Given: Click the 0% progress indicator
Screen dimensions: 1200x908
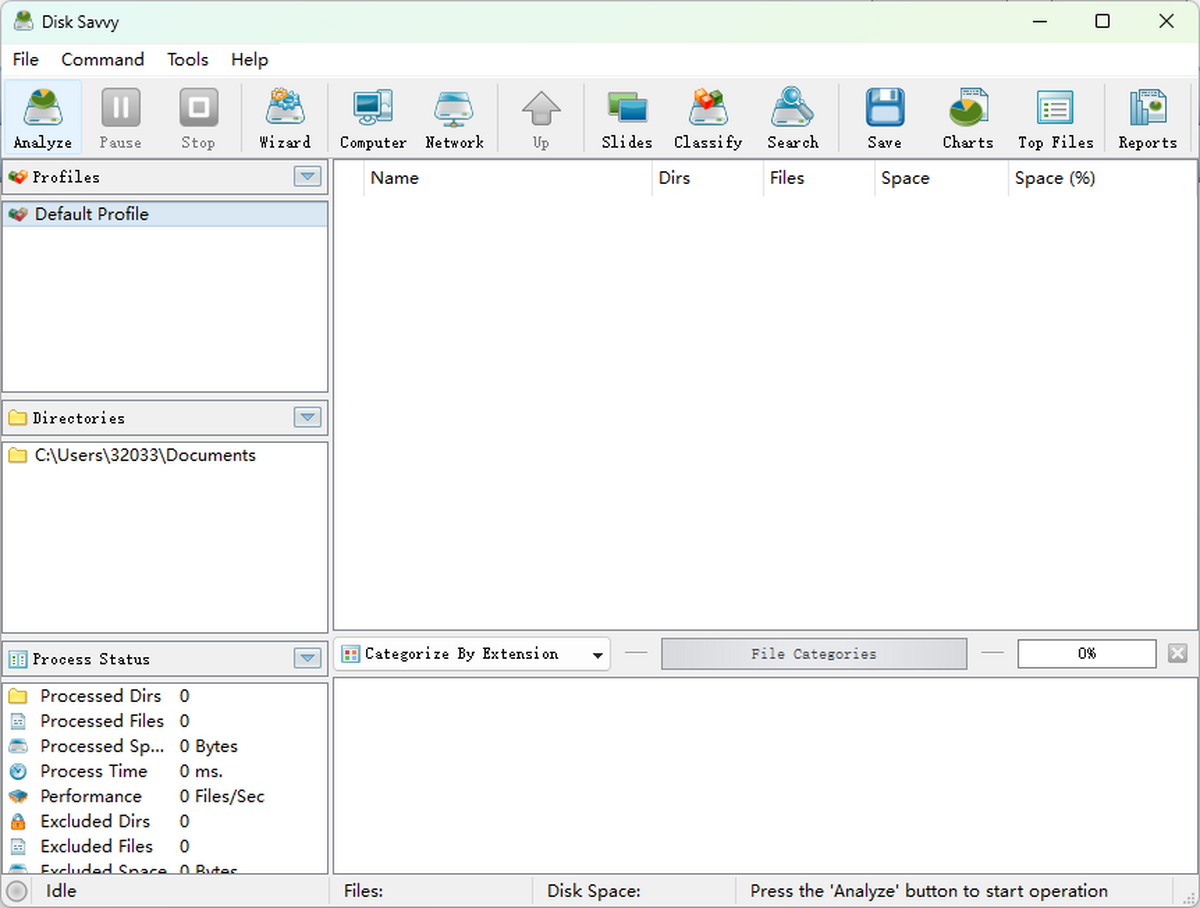Looking at the screenshot, I should click(x=1086, y=653).
